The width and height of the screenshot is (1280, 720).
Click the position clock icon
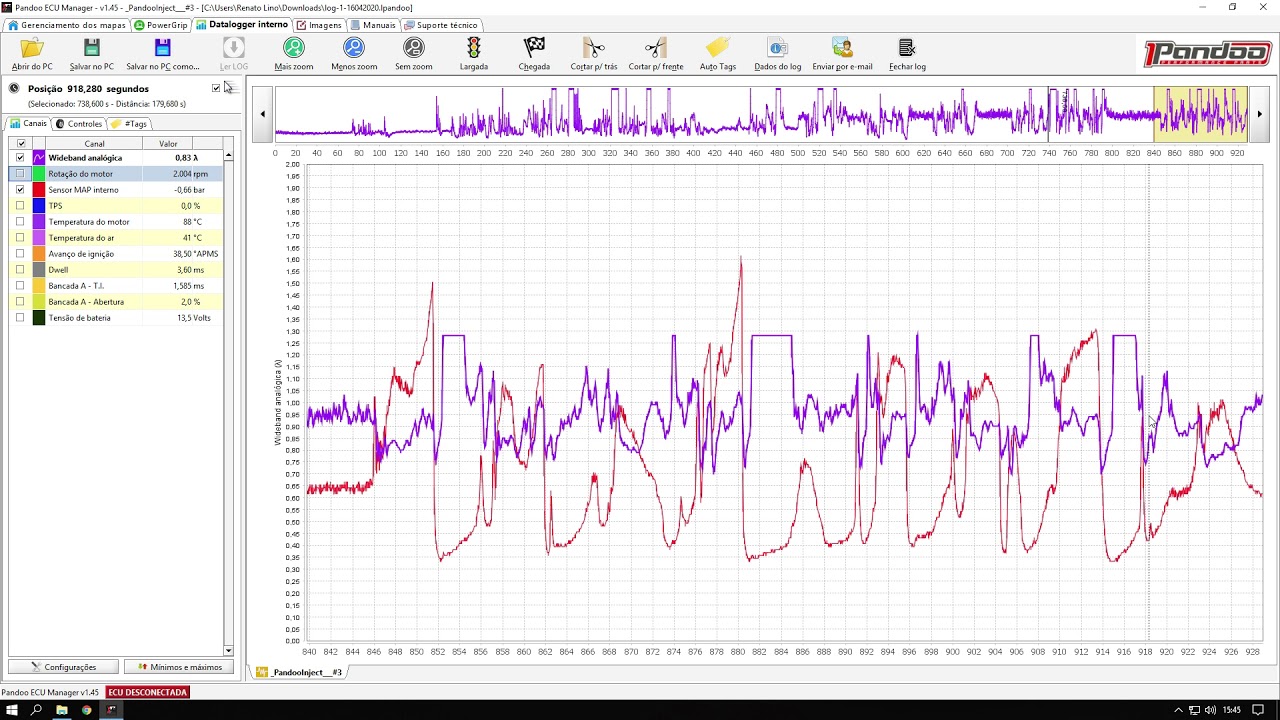(x=14, y=88)
